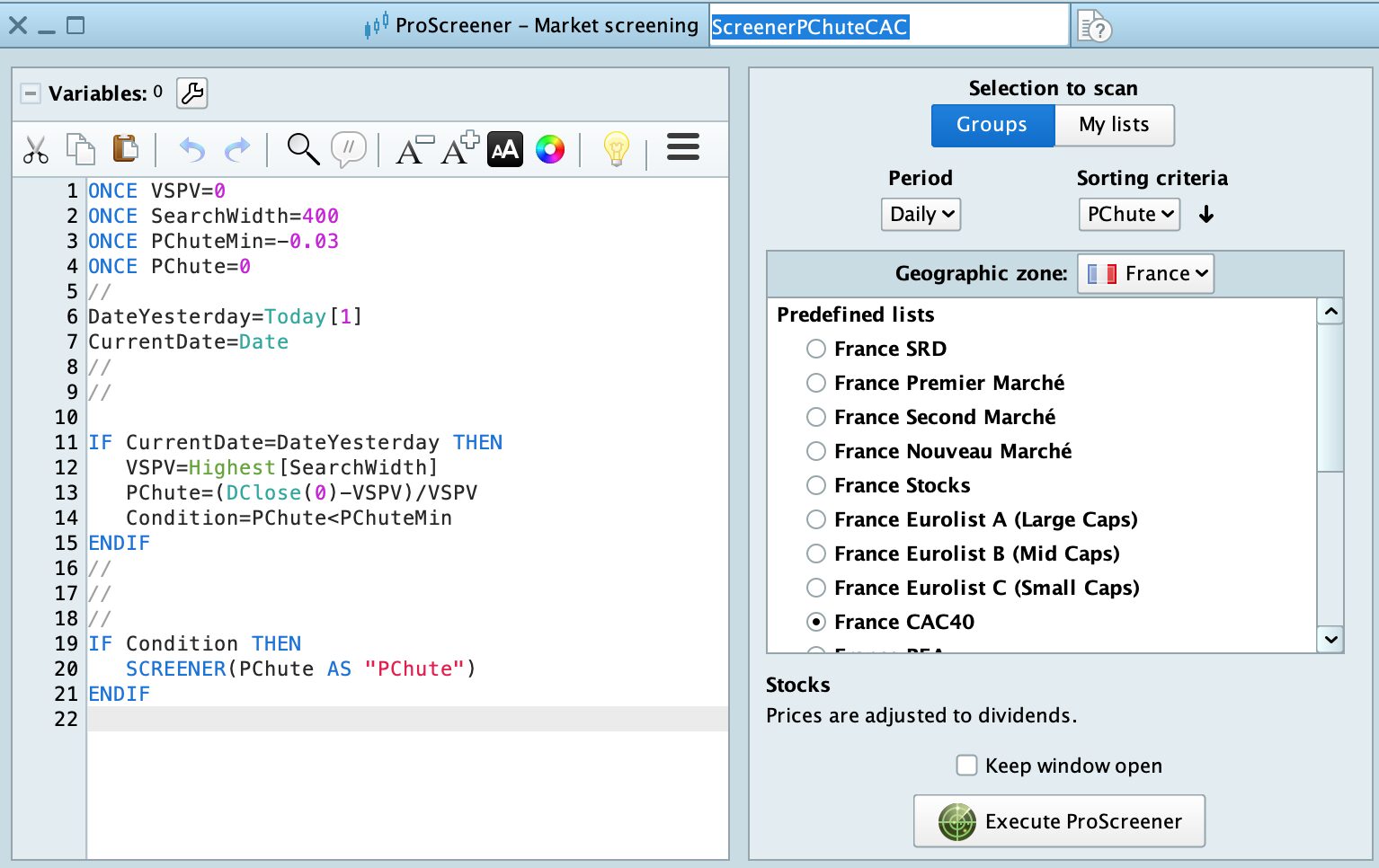Change geographic zone from France
This screenshot has width=1379, height=868.
pos(1145,274)
